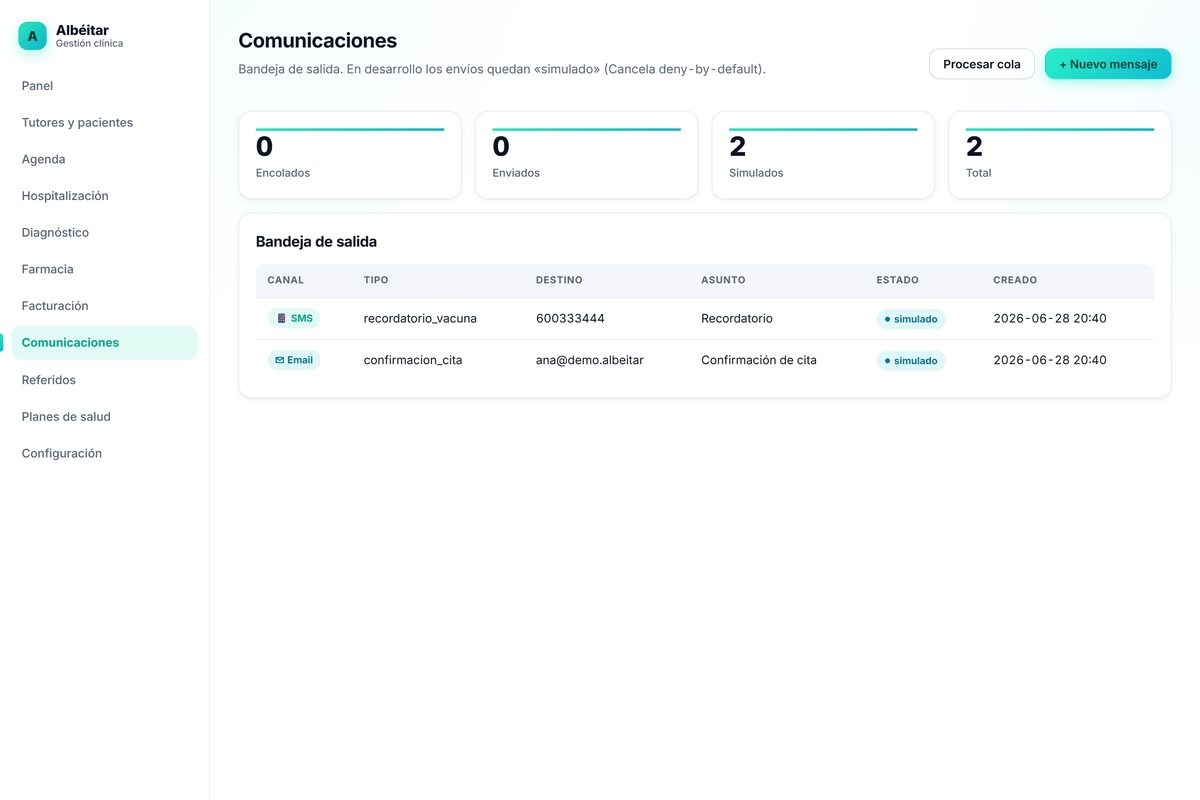Open the Agenda page

(104, 159)
